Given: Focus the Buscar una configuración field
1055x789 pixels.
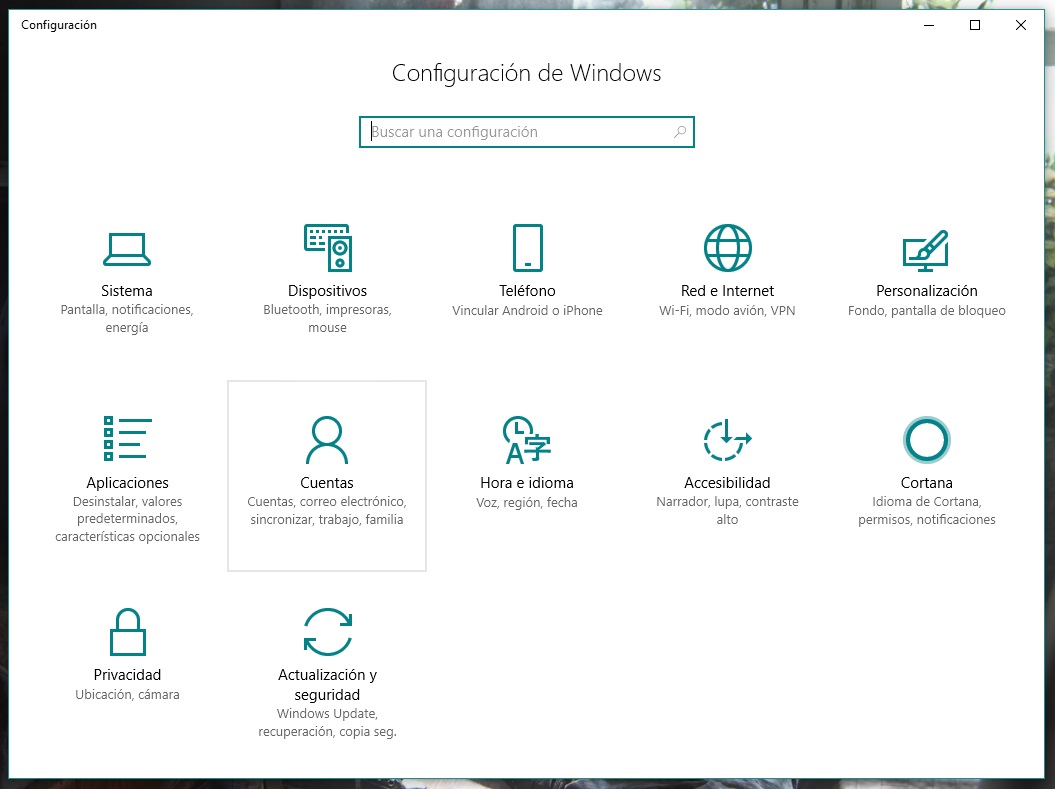Looking at the screenshot, I should tap(527, 132).
